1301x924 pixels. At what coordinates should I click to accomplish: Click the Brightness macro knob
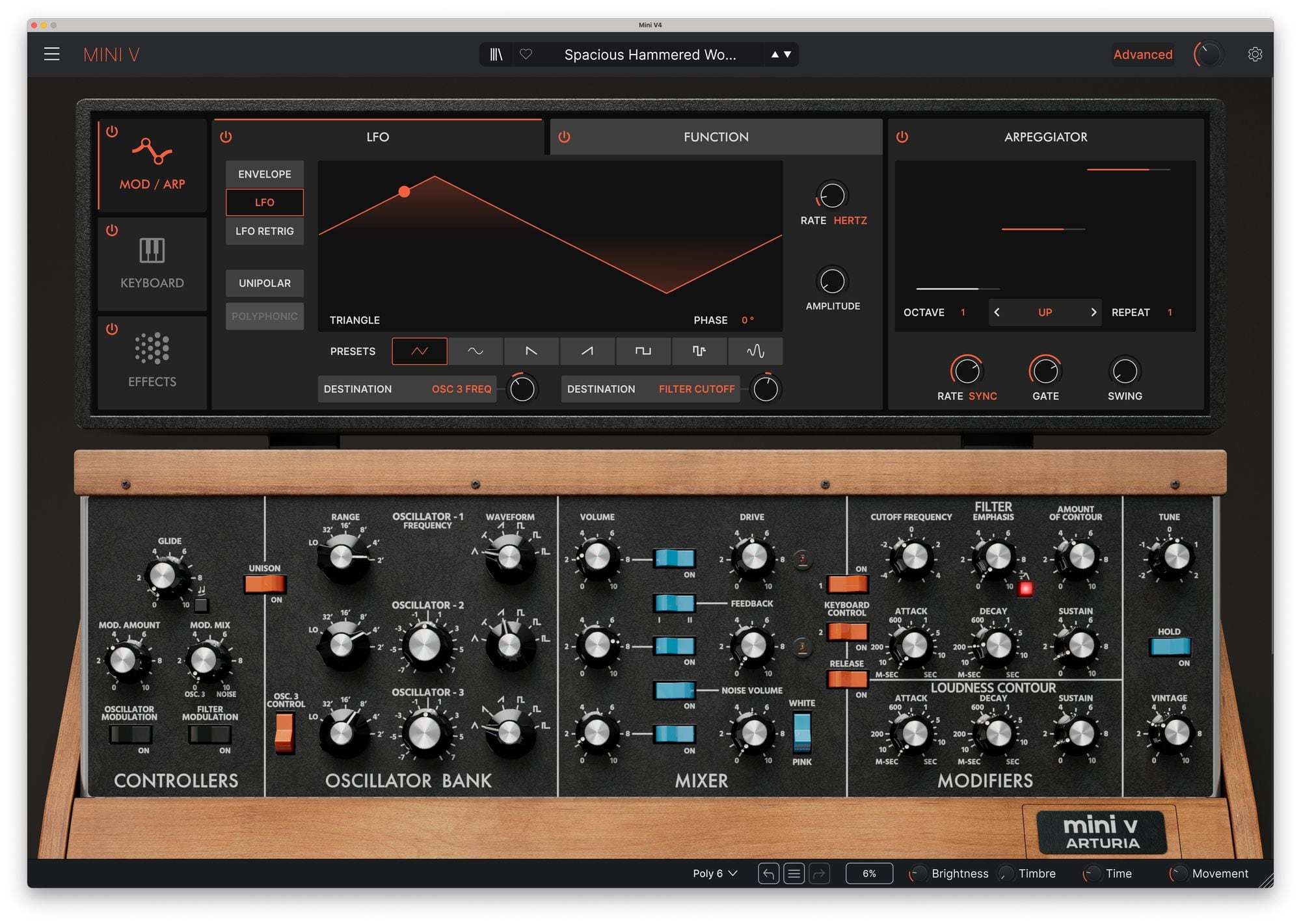919,874
